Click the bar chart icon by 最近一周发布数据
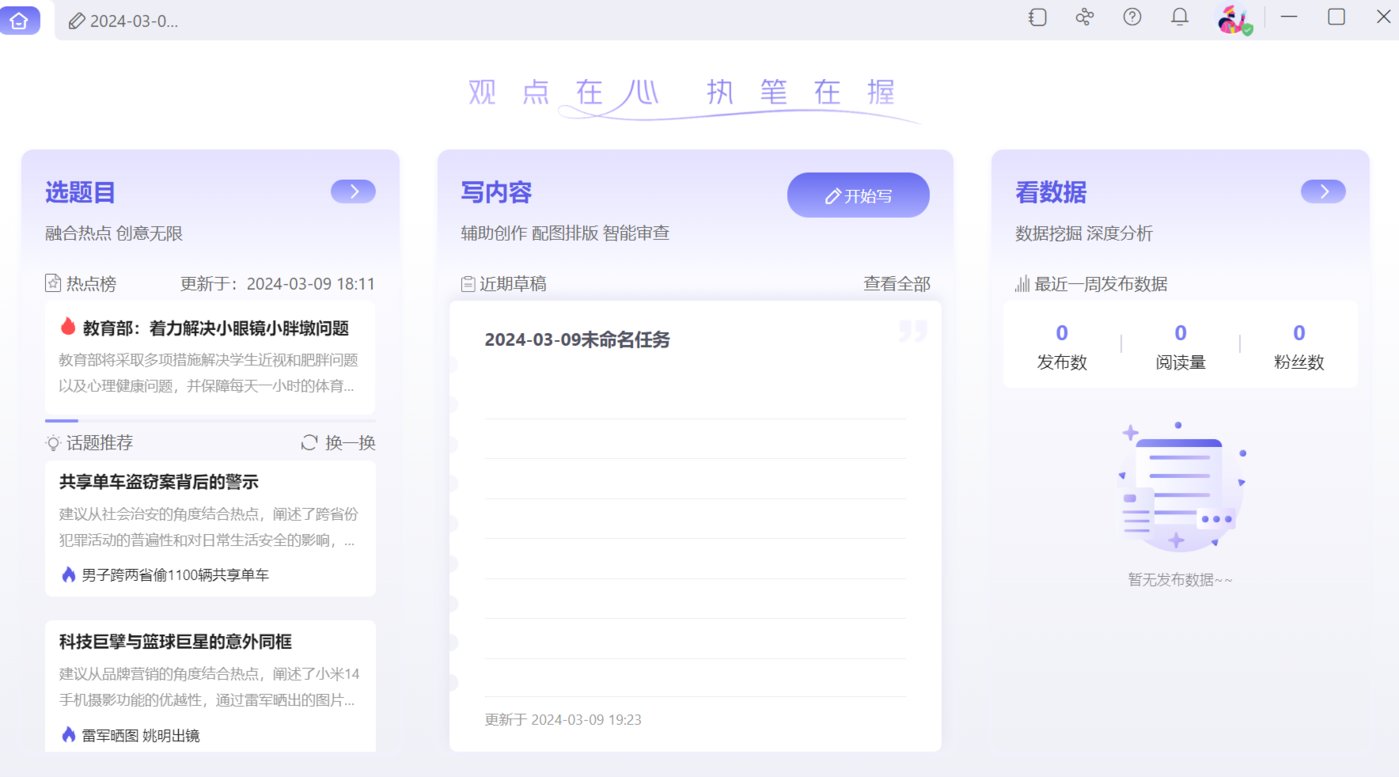The width and height of the screenshot is (1399, 777). point(1022,284)
